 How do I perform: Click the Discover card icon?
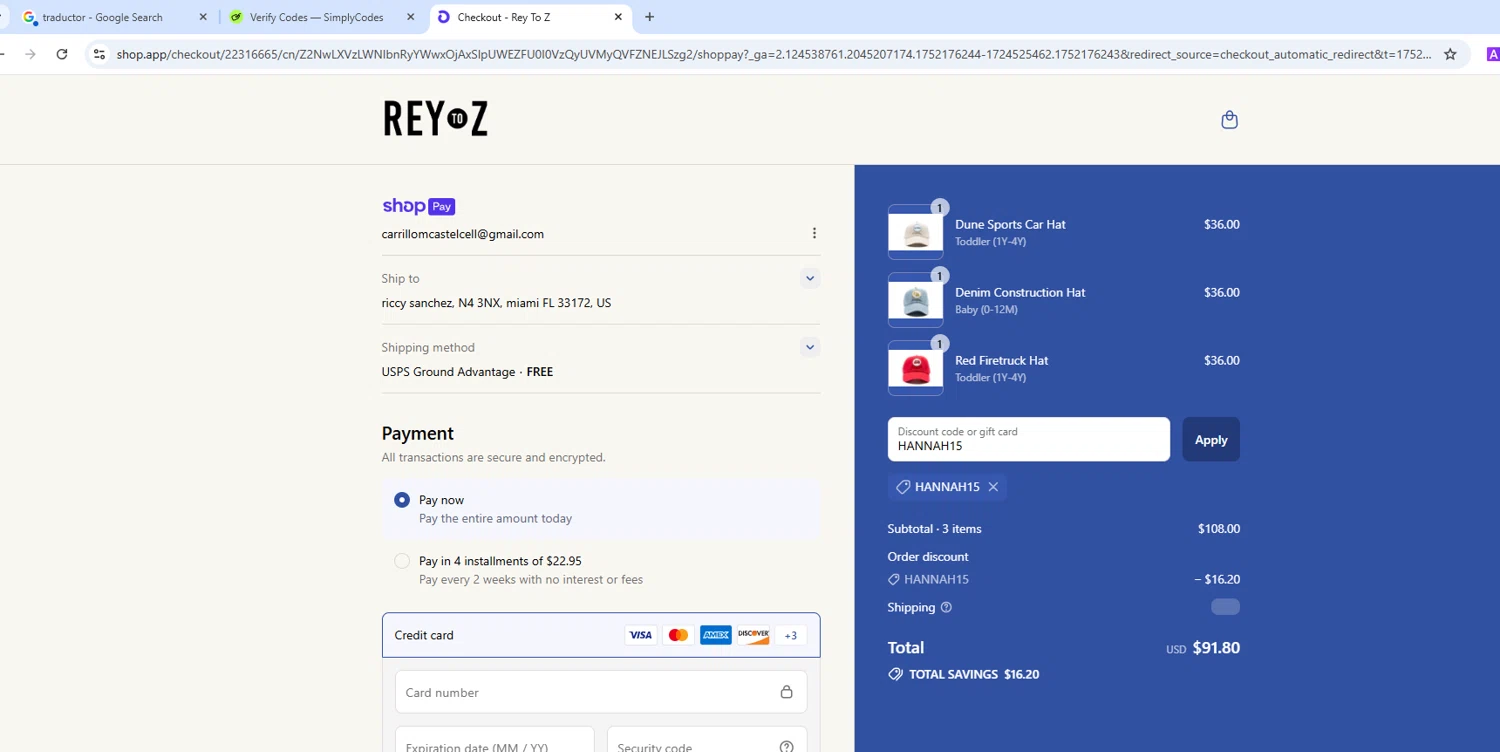pos(753,635)
